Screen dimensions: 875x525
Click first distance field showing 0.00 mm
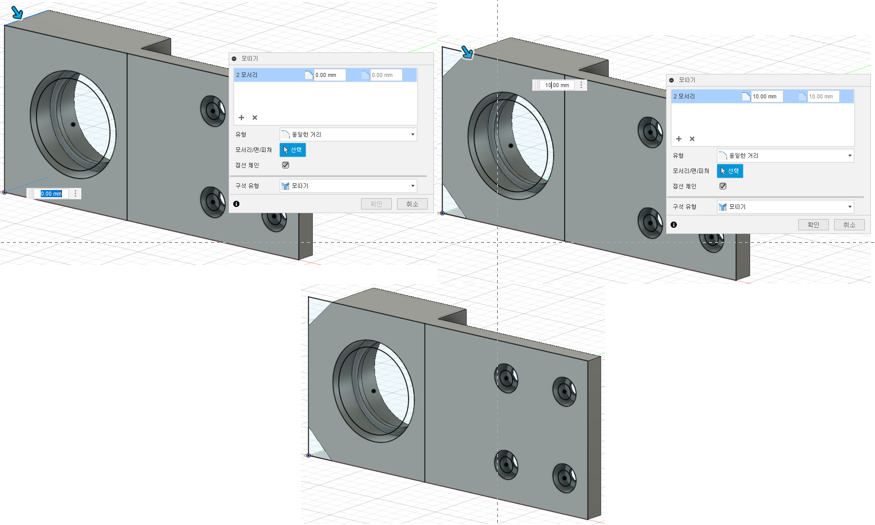[x=329, y=75]
